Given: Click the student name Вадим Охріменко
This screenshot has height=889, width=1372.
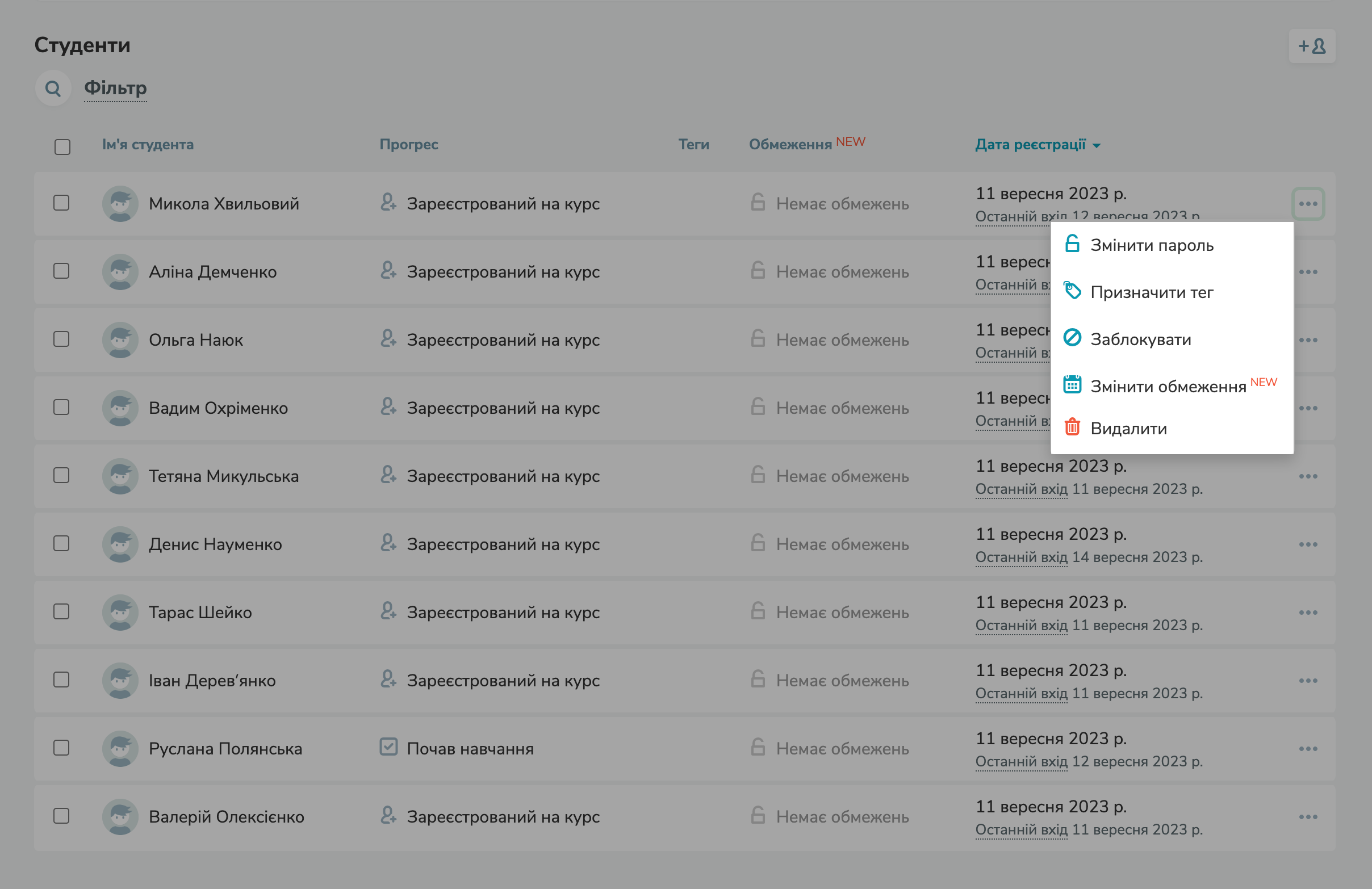Looking at the screenshot, I should [x=218, y=408].
